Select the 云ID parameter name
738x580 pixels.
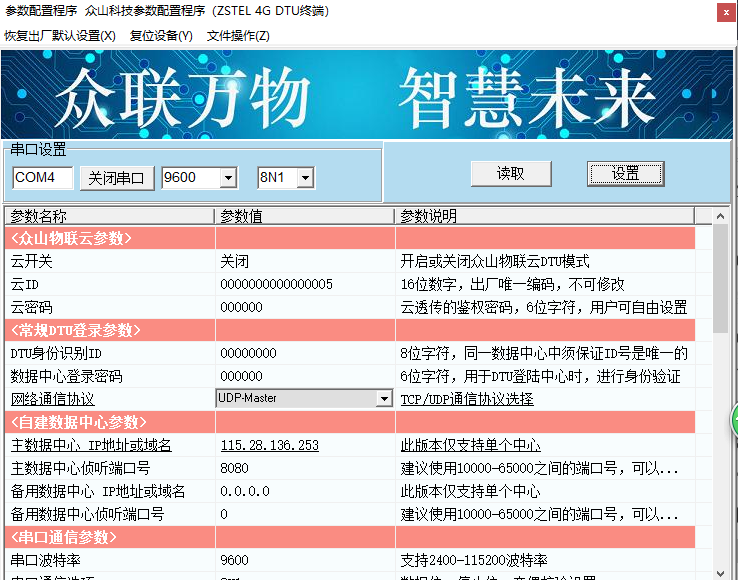(24, 284)
